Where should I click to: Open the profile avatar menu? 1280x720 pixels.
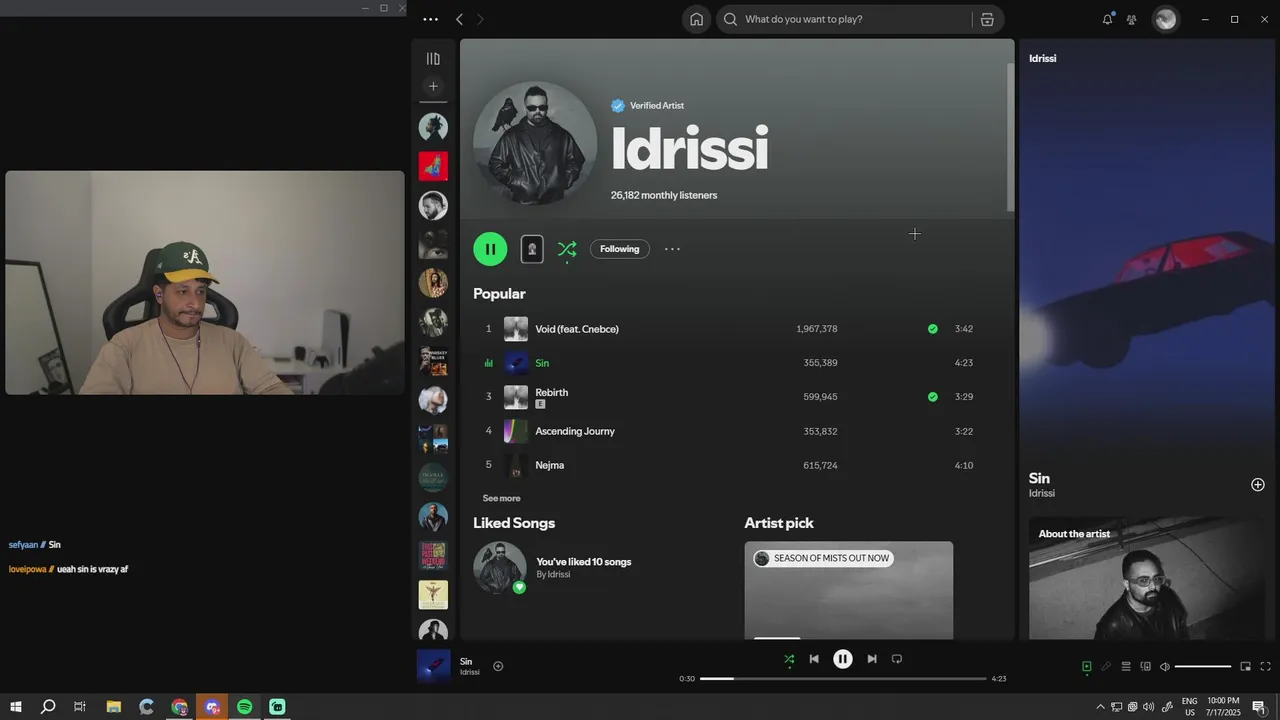point(1165,19)
